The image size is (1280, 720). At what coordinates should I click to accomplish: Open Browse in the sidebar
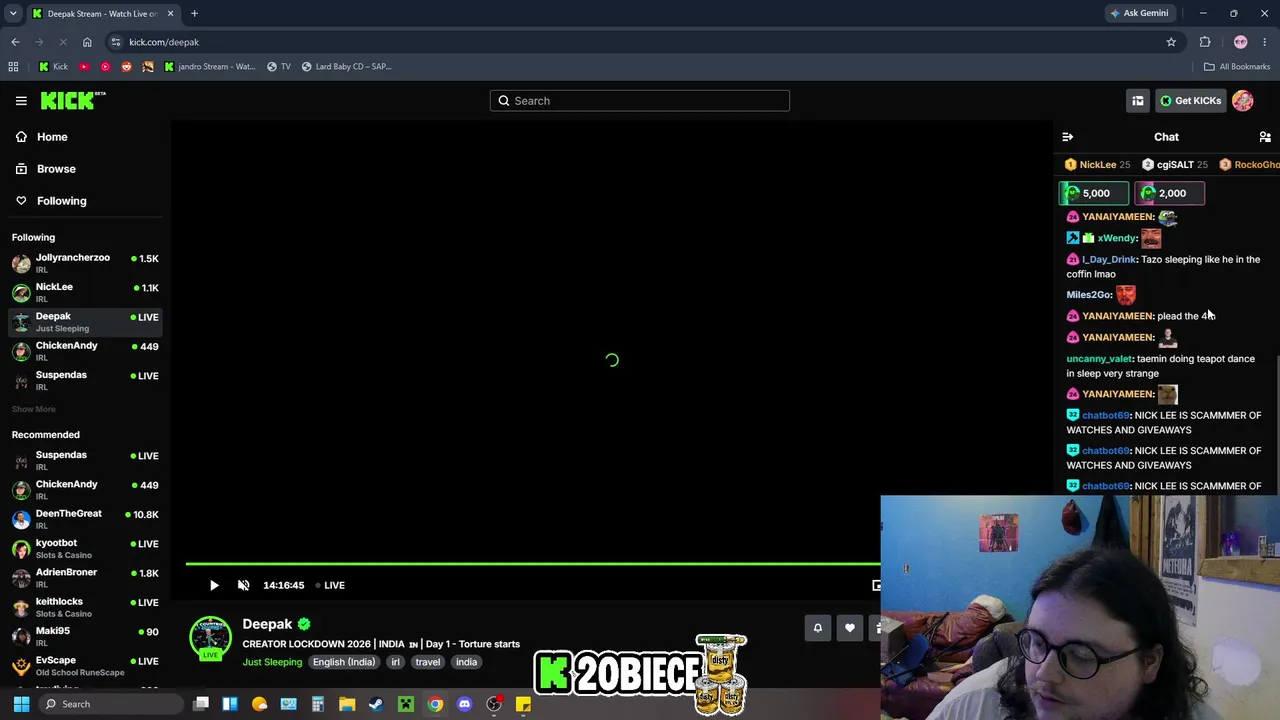[56, 169]
